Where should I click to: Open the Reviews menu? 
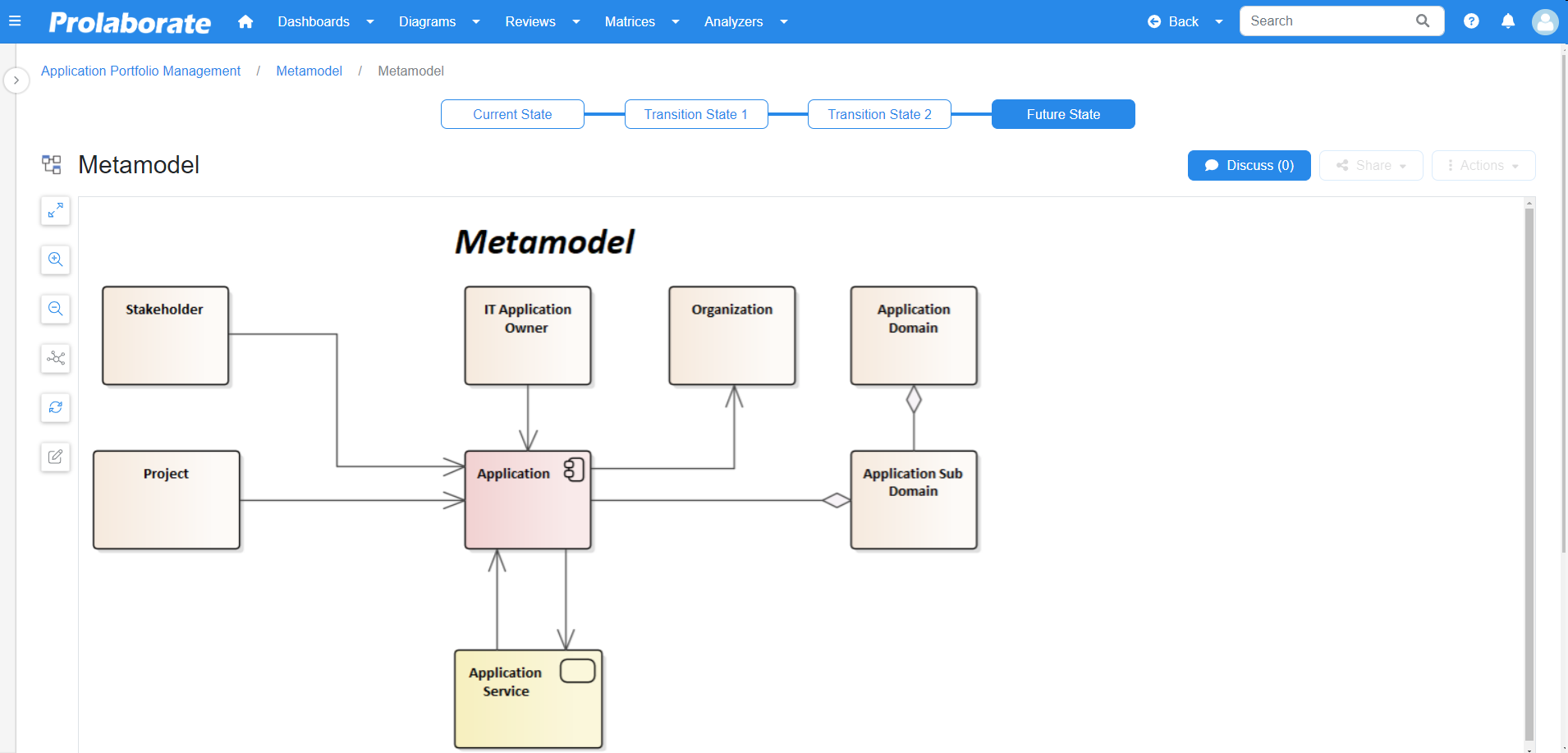point(530,22)
